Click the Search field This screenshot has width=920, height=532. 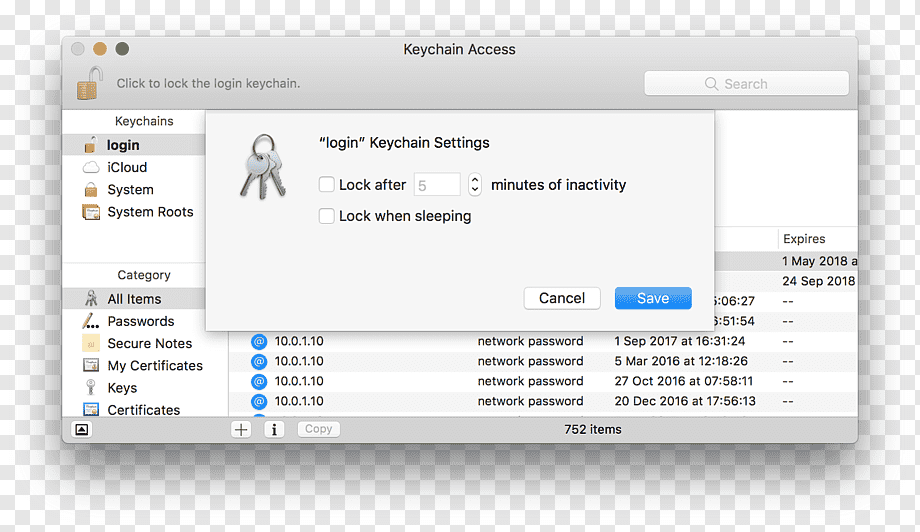[746, 83]
